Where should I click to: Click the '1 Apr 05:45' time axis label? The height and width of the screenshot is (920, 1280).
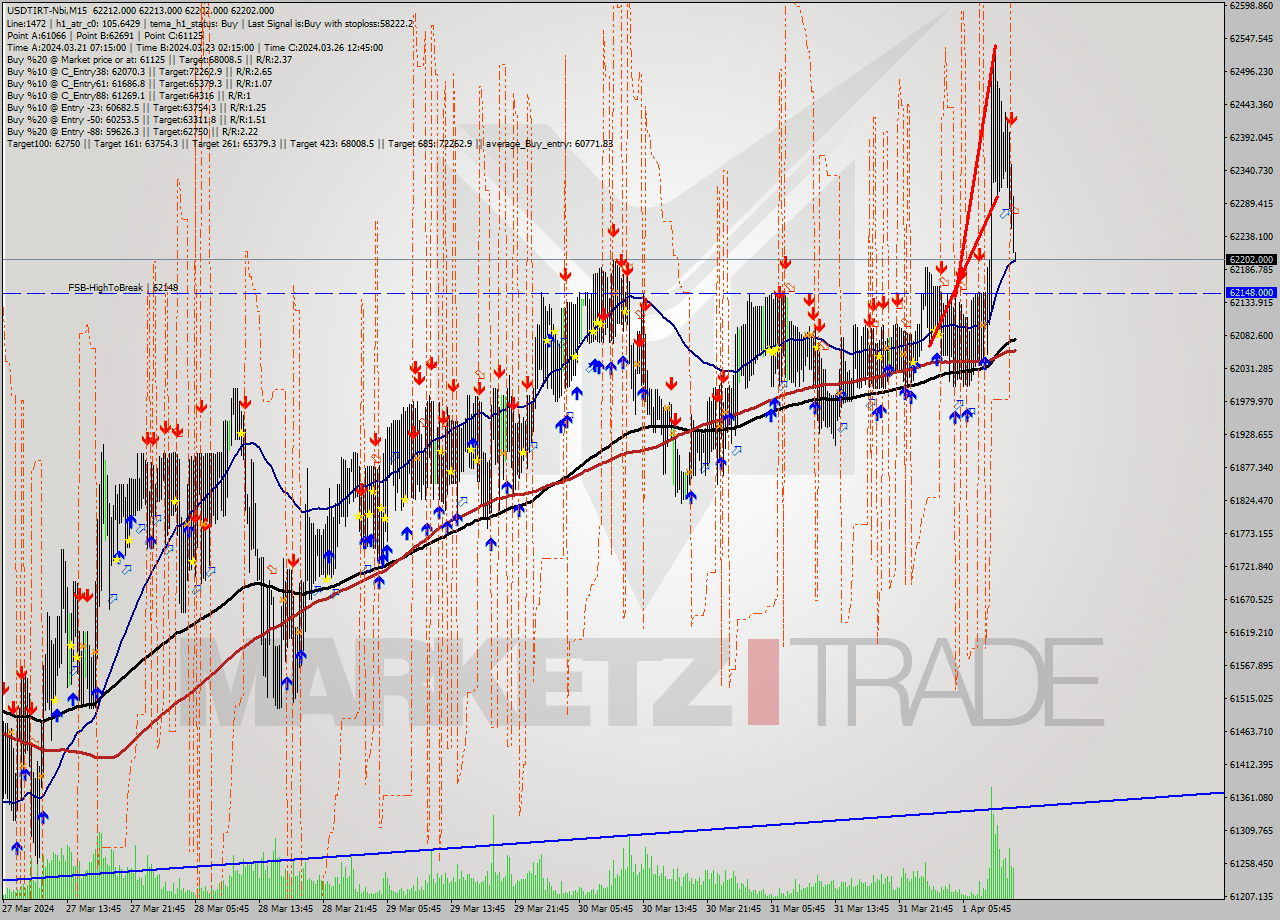pyautogui.click(x=986, y=910)
